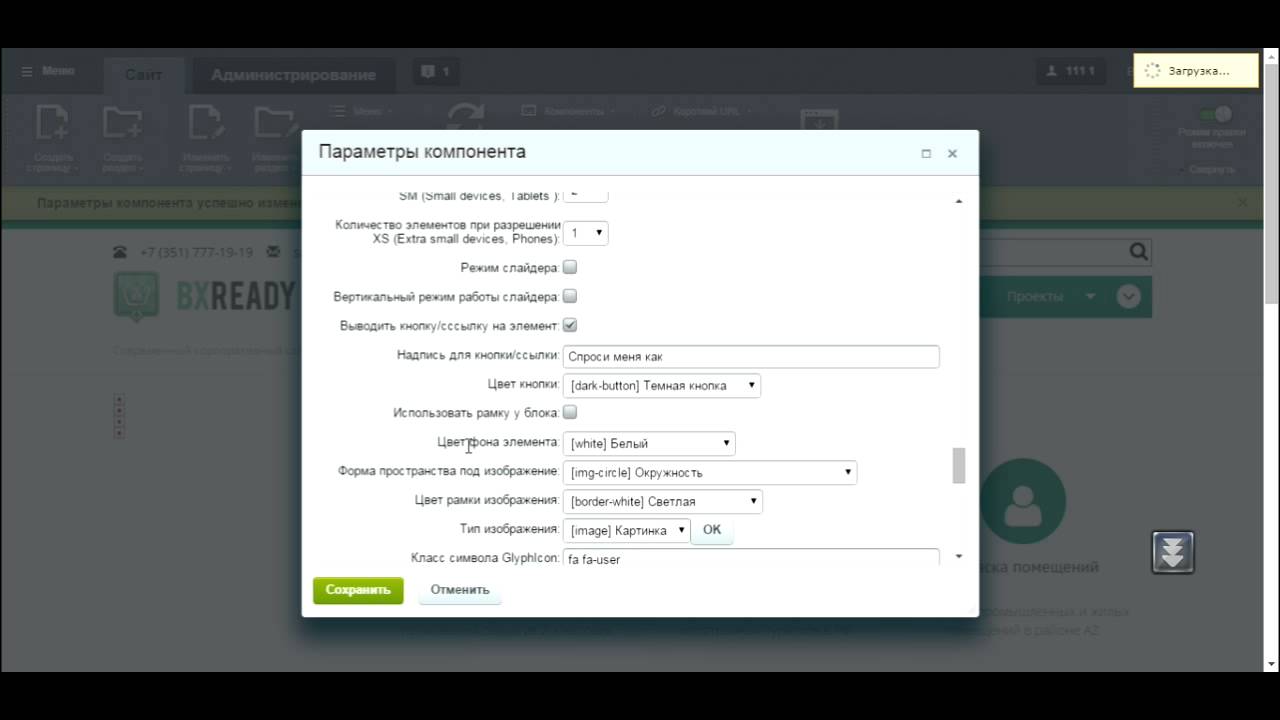Maximize the Параметры компонента dialog

pyautogui.click(x=926, y=154)
